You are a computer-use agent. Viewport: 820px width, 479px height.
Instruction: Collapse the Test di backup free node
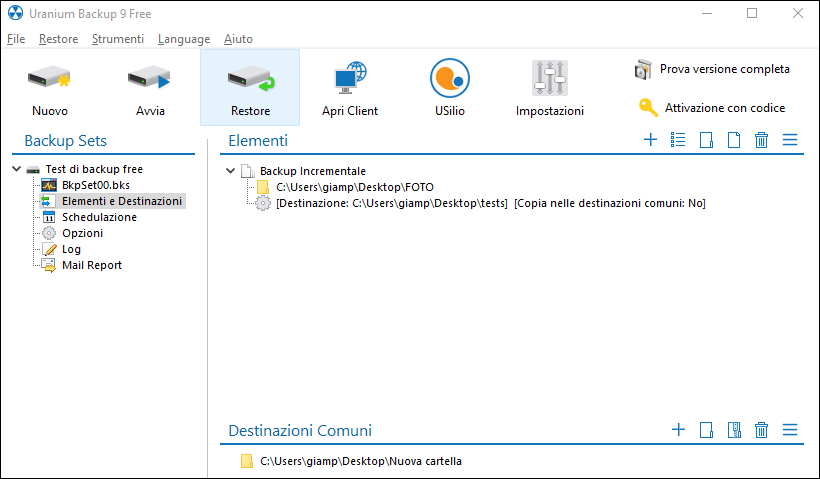17,169
